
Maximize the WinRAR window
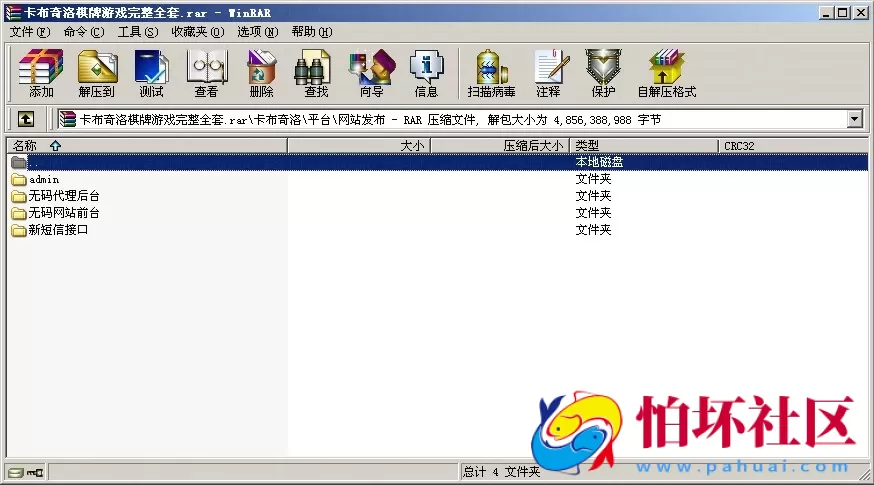[x=843, y=13]
